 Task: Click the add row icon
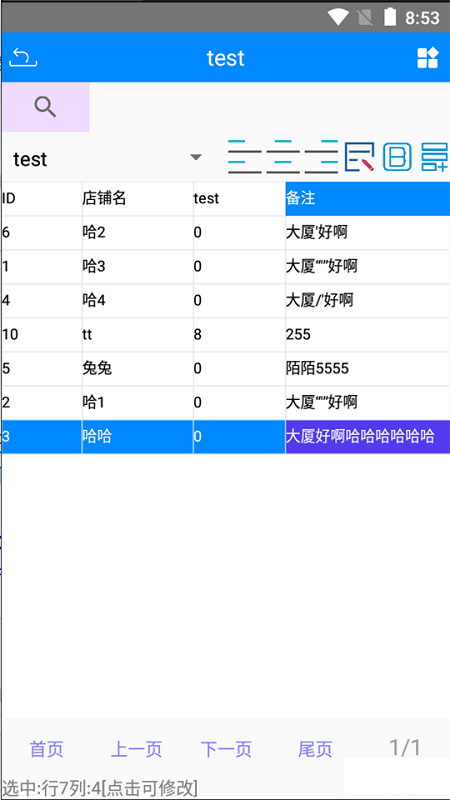[x=434, y=156]
